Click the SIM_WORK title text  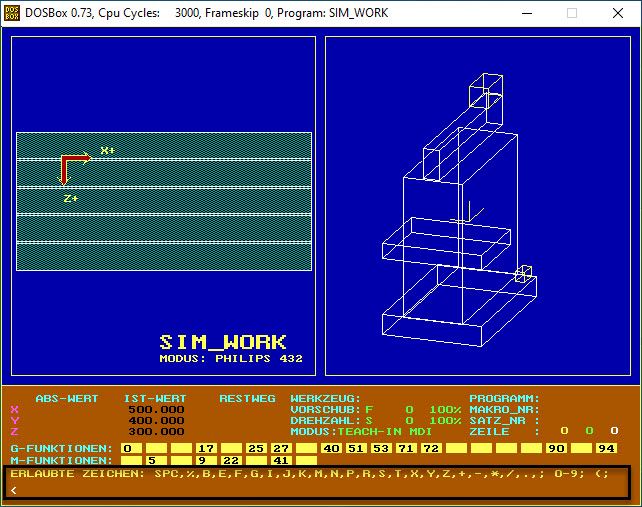point(223,342)
